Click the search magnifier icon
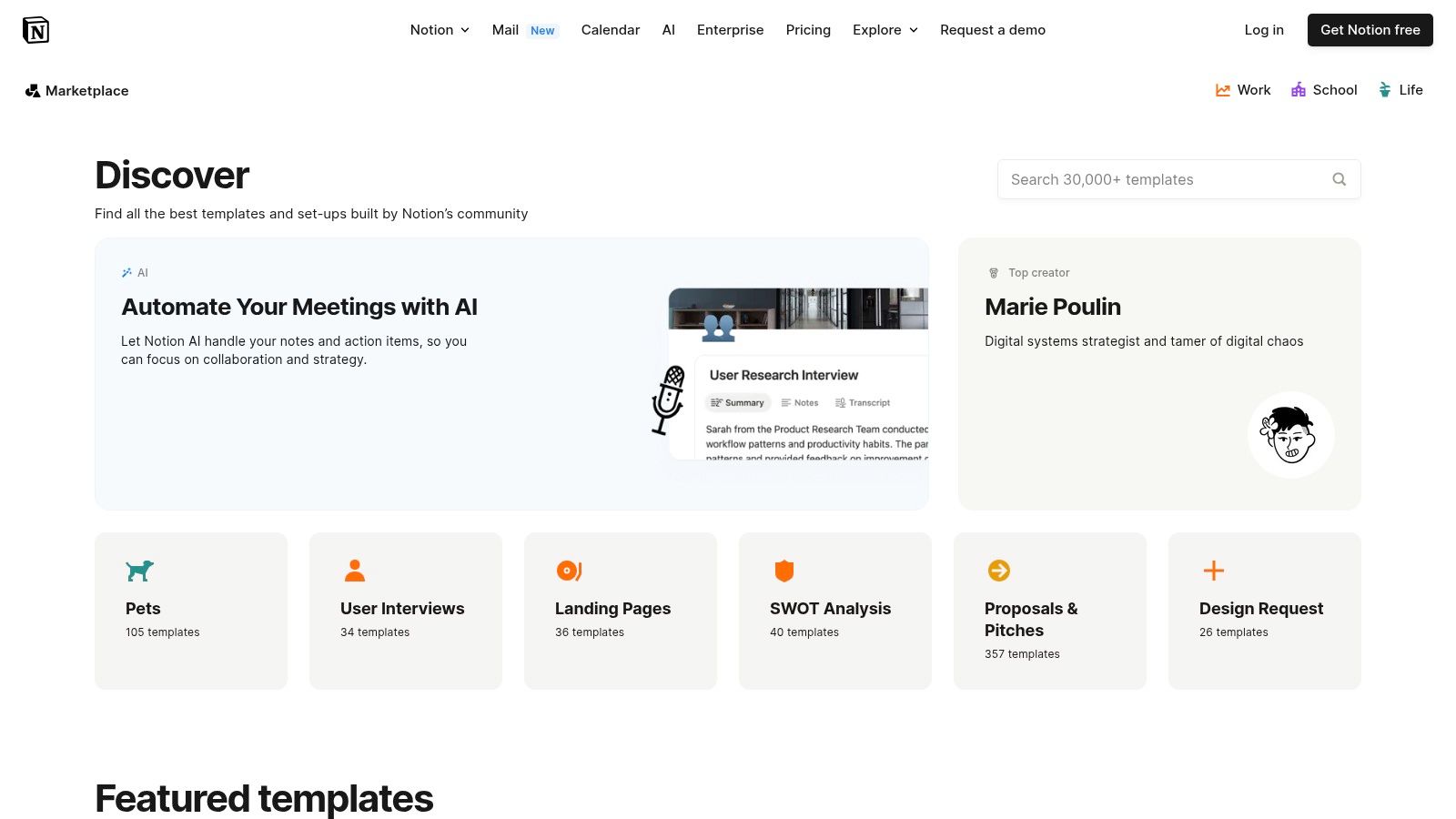The height and width of the screenshot is (819, 1456). coord(1340,179)
